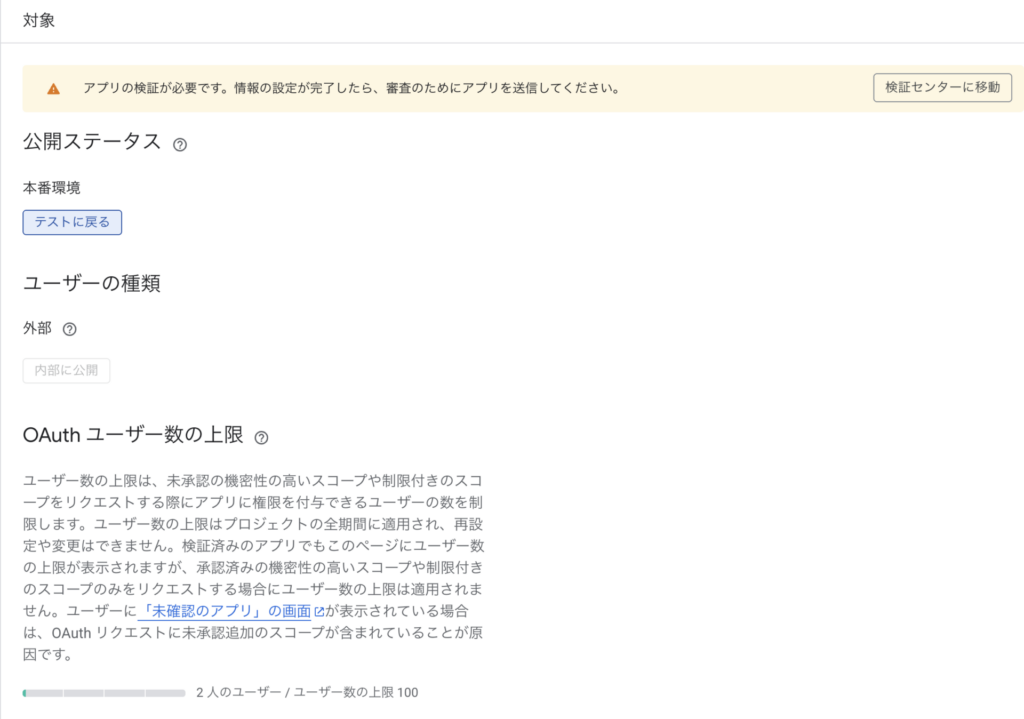Click the アプリの検証が必要です warning message
The height and width of the screenshot is (719, 1024).
[351, 88]
